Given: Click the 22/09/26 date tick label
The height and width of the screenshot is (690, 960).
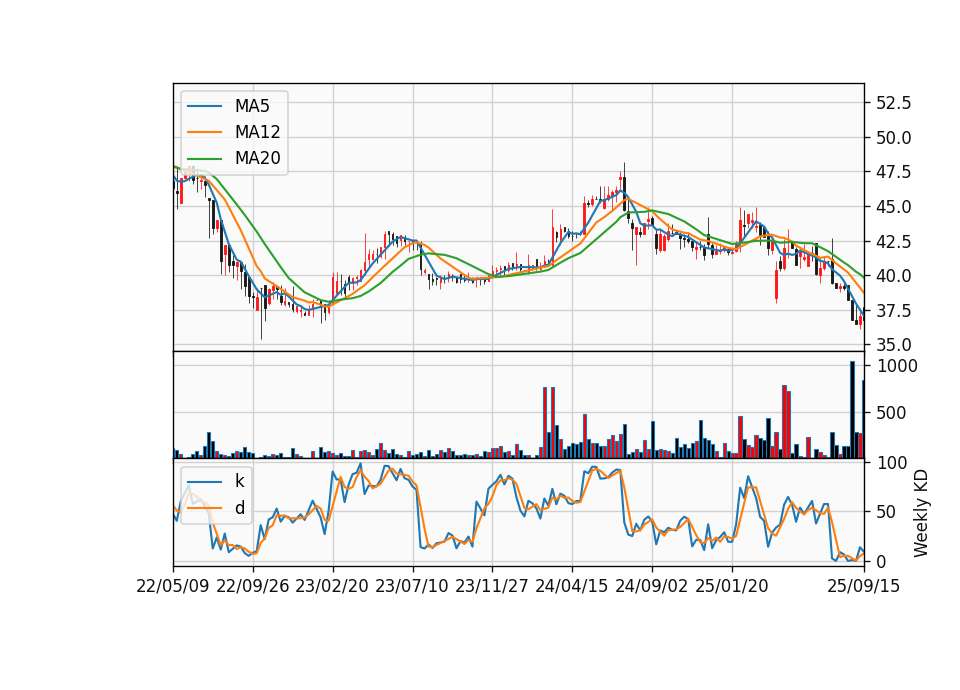Looking at the screenshot, I should [x=253, y=586].
